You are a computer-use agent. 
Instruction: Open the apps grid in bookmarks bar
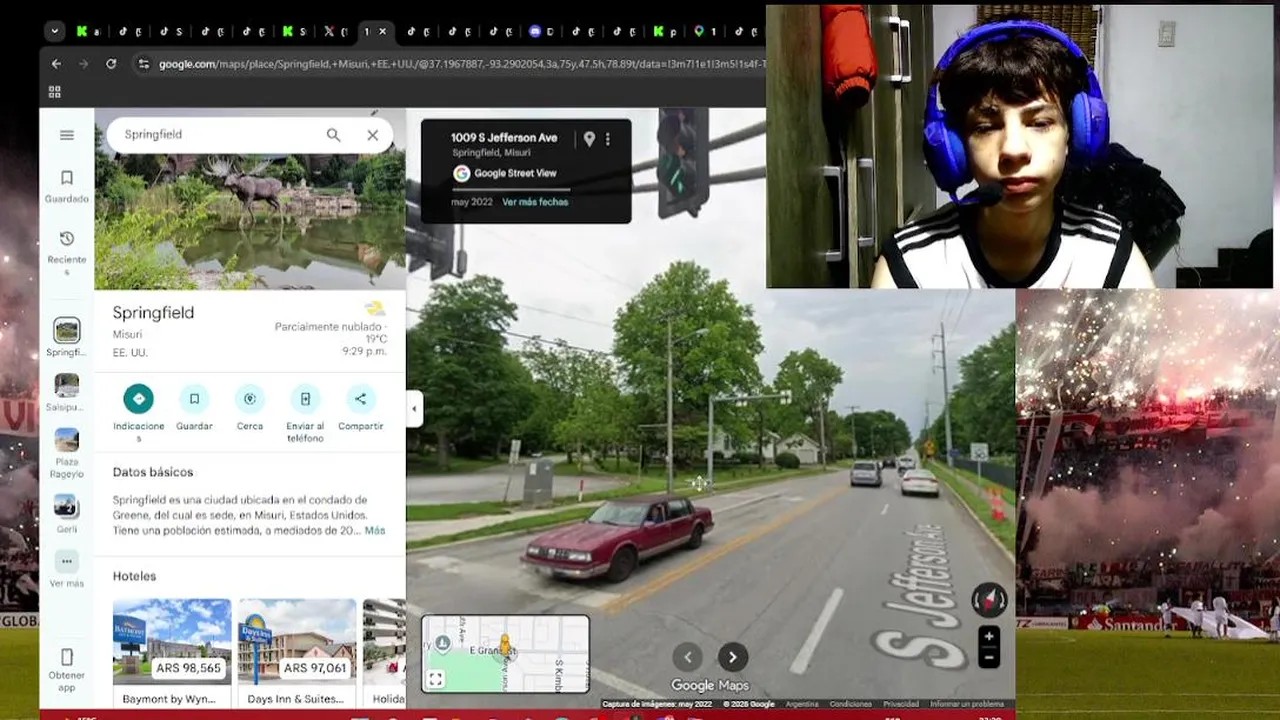click(x=54, y=92)
